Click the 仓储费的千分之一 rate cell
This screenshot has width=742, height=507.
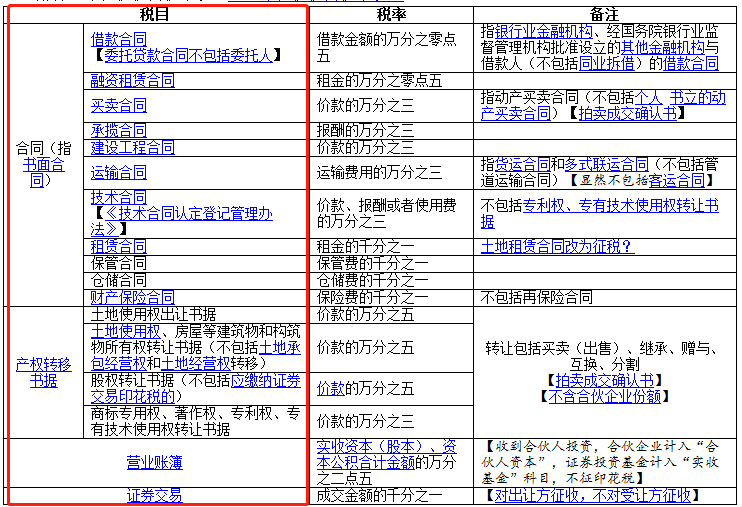tap(366, 280)
